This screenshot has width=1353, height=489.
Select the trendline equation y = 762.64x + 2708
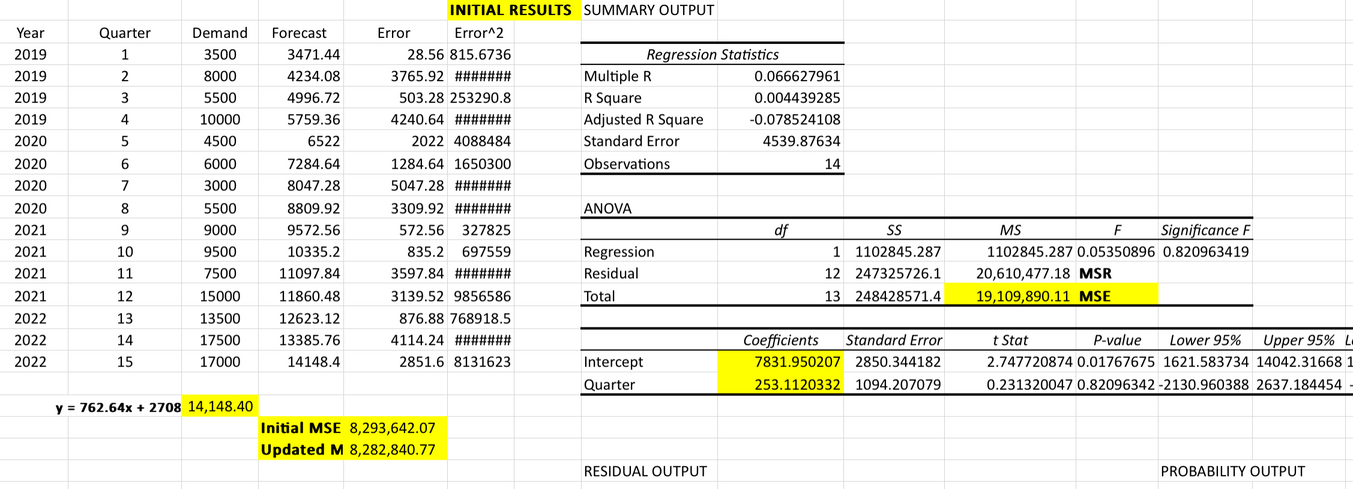[x=117, y=407]
